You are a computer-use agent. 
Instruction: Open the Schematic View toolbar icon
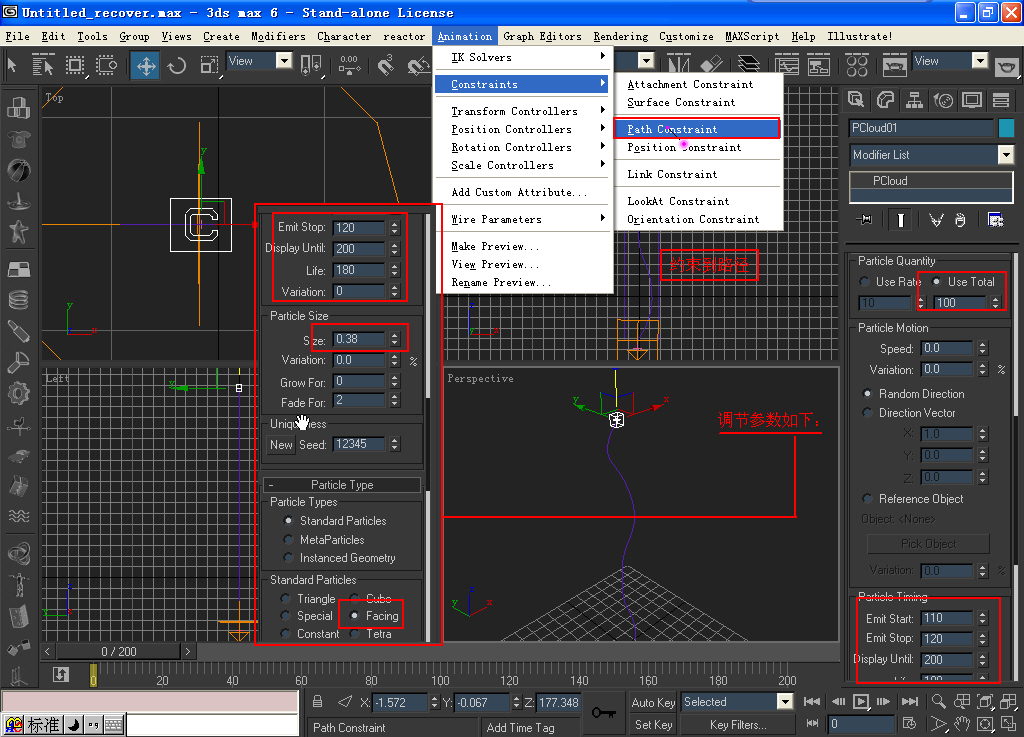click(819, 65)
